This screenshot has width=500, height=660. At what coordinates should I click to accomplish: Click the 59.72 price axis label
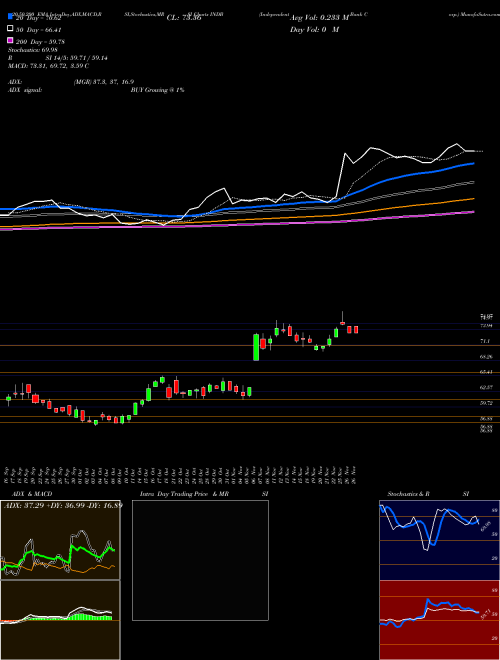[486, 403]
